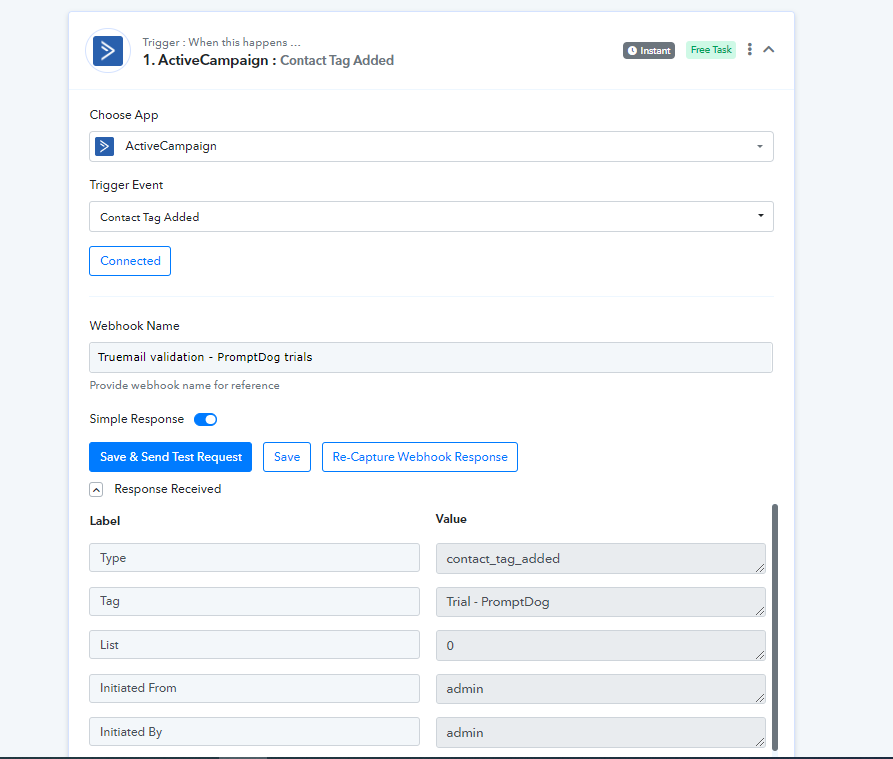Image resolution: width=893 pixels, height=759 pixels.
Task: Collapse the Response Received section
Action: tap(96, 490)
